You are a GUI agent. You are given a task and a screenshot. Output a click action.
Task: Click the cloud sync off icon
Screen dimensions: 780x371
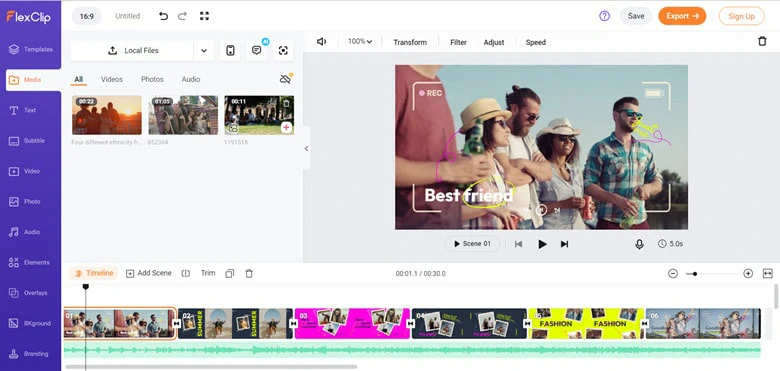coord(285,79)
